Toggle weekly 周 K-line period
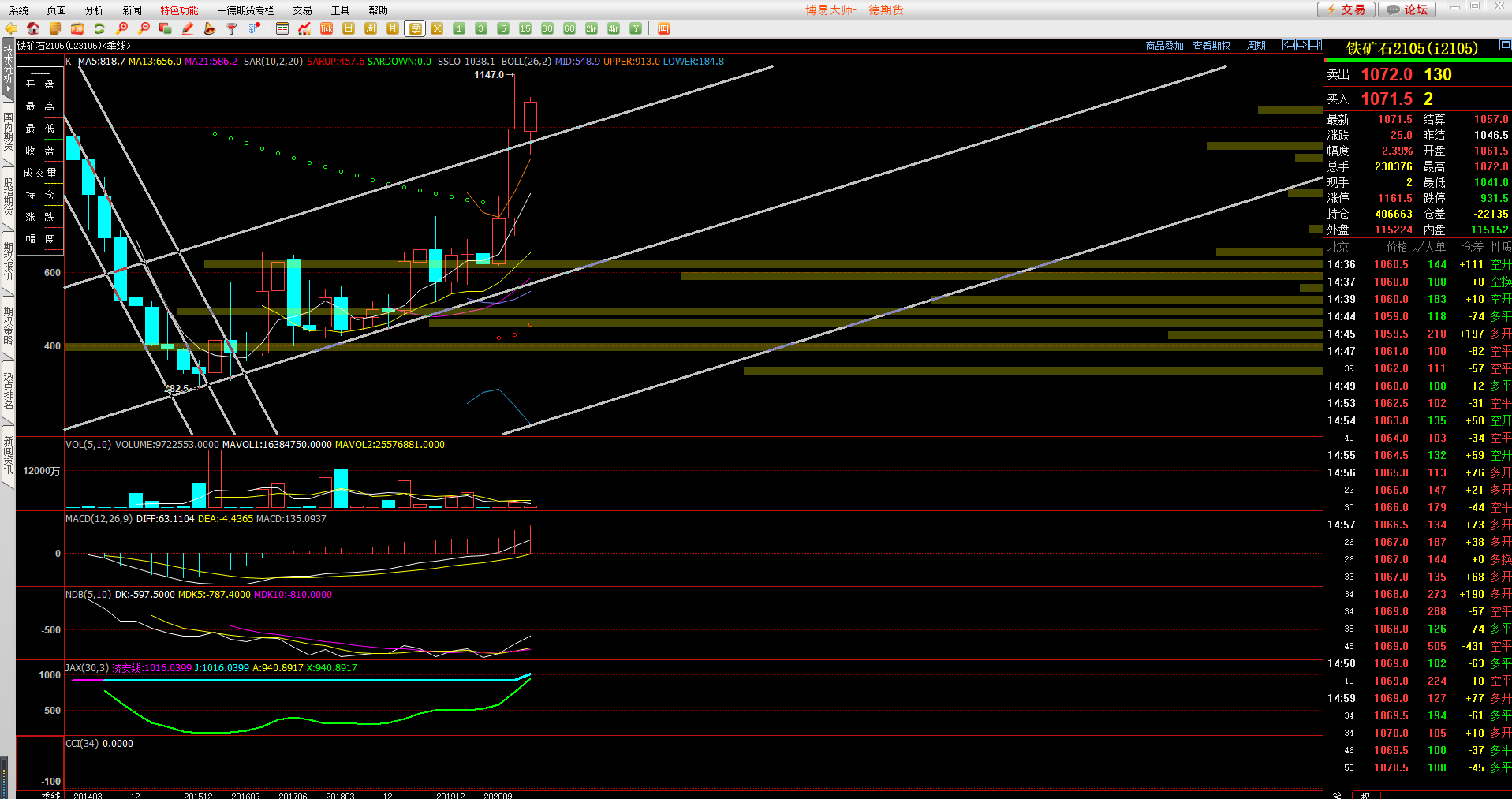1512x799 pixels. tap(371, 28)
